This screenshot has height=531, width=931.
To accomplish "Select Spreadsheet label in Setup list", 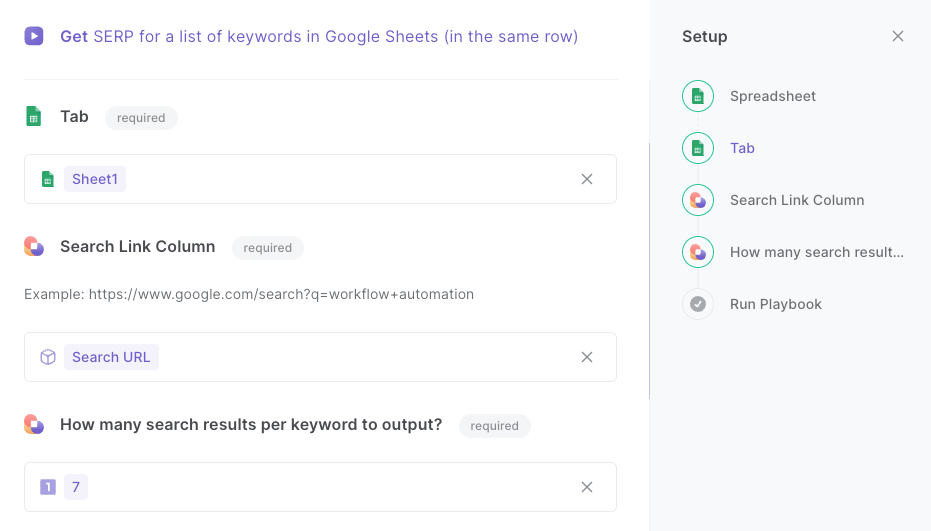I will [x=772, y=96].
